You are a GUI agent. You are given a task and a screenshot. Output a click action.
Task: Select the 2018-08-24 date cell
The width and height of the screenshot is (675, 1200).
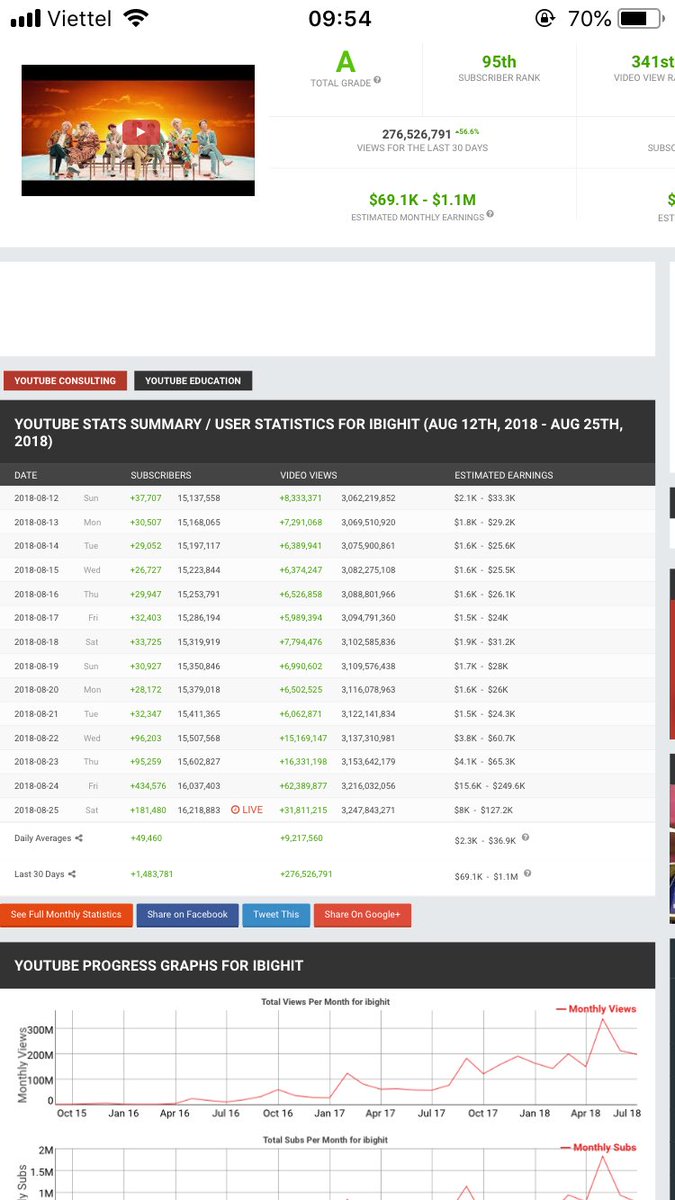point(36,786)
